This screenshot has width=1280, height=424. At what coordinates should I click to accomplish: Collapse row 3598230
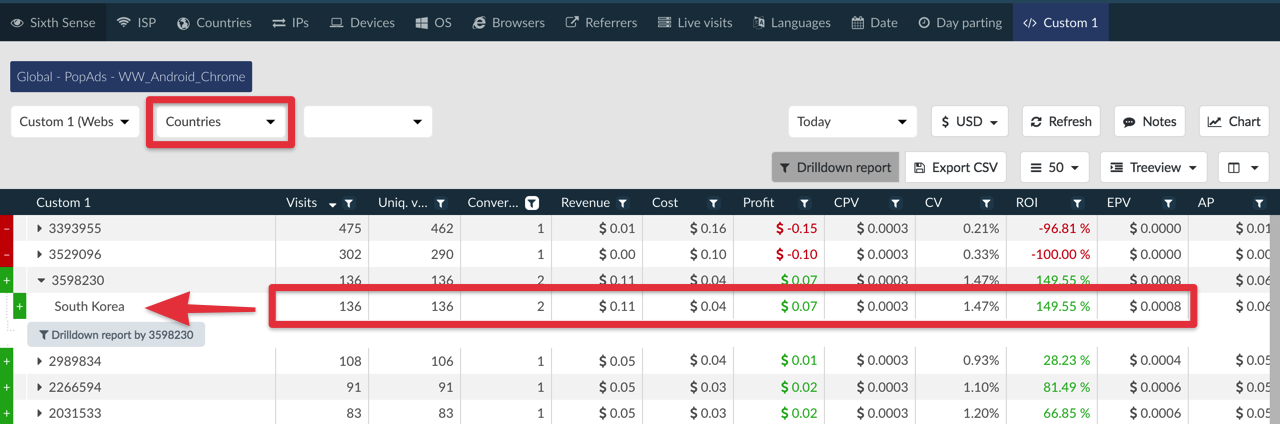point(40,281)
